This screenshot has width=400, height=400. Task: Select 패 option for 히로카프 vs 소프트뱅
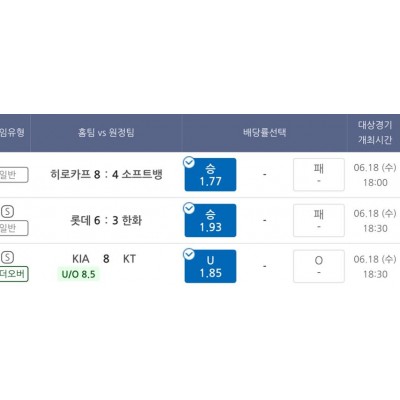[319, 175]
